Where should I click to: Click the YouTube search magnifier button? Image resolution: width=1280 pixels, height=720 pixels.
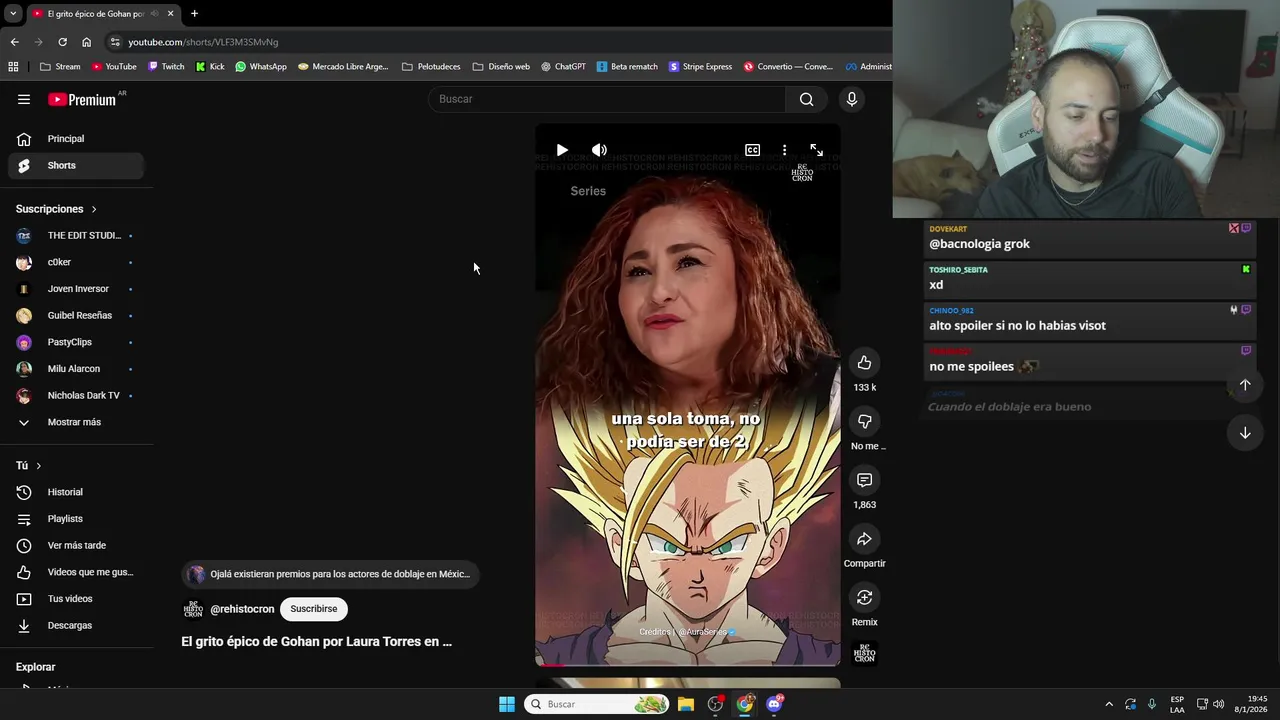[x=806, y=99]
